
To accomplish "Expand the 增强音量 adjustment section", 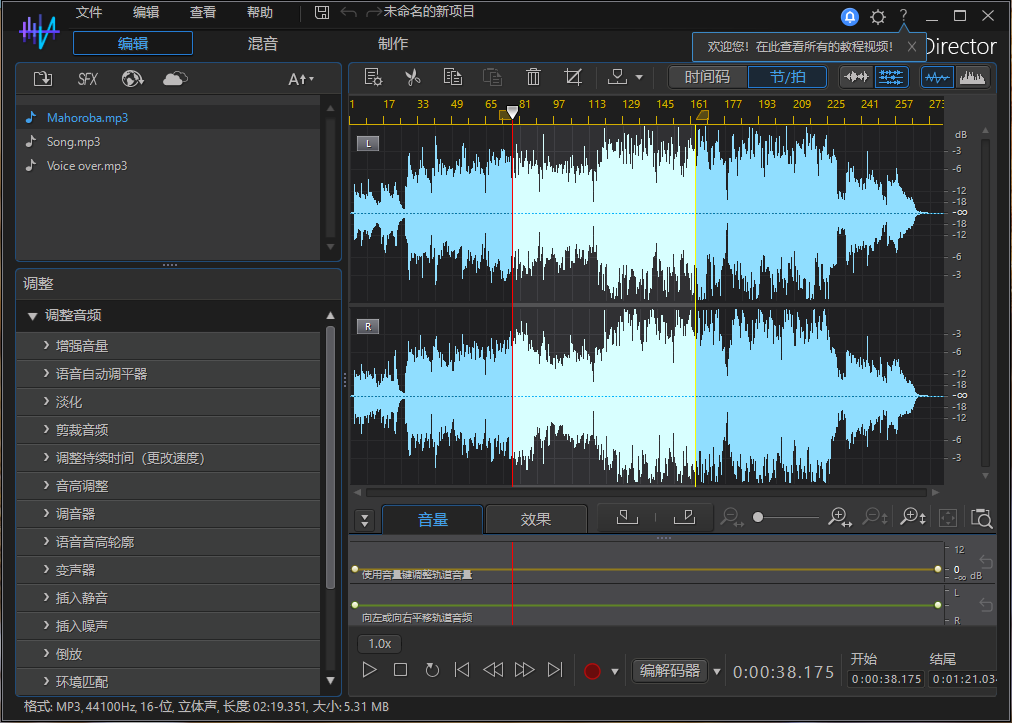I will click(x=82, y=346).
